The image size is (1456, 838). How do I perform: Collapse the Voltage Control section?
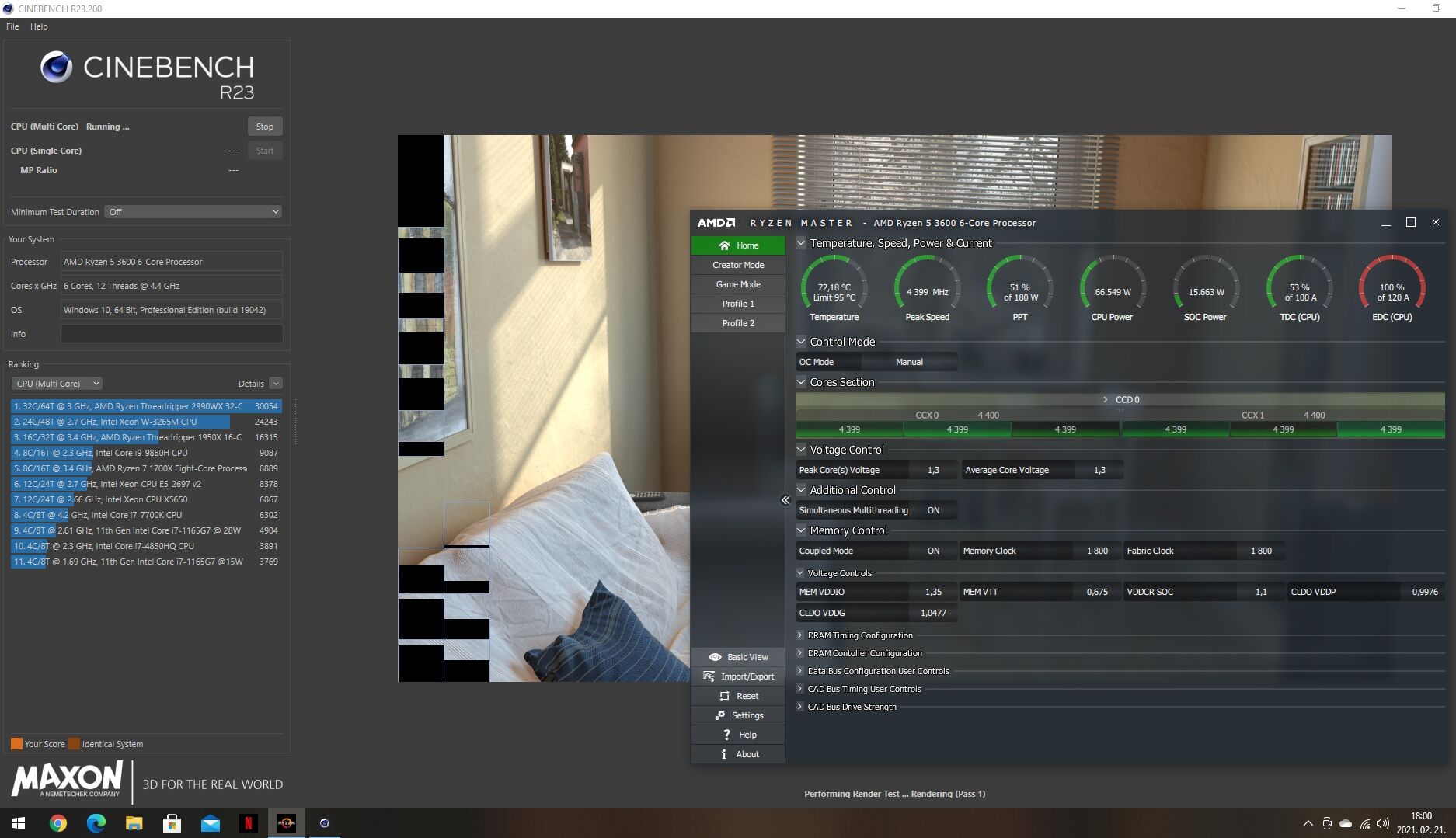click(x=801, y=450)
